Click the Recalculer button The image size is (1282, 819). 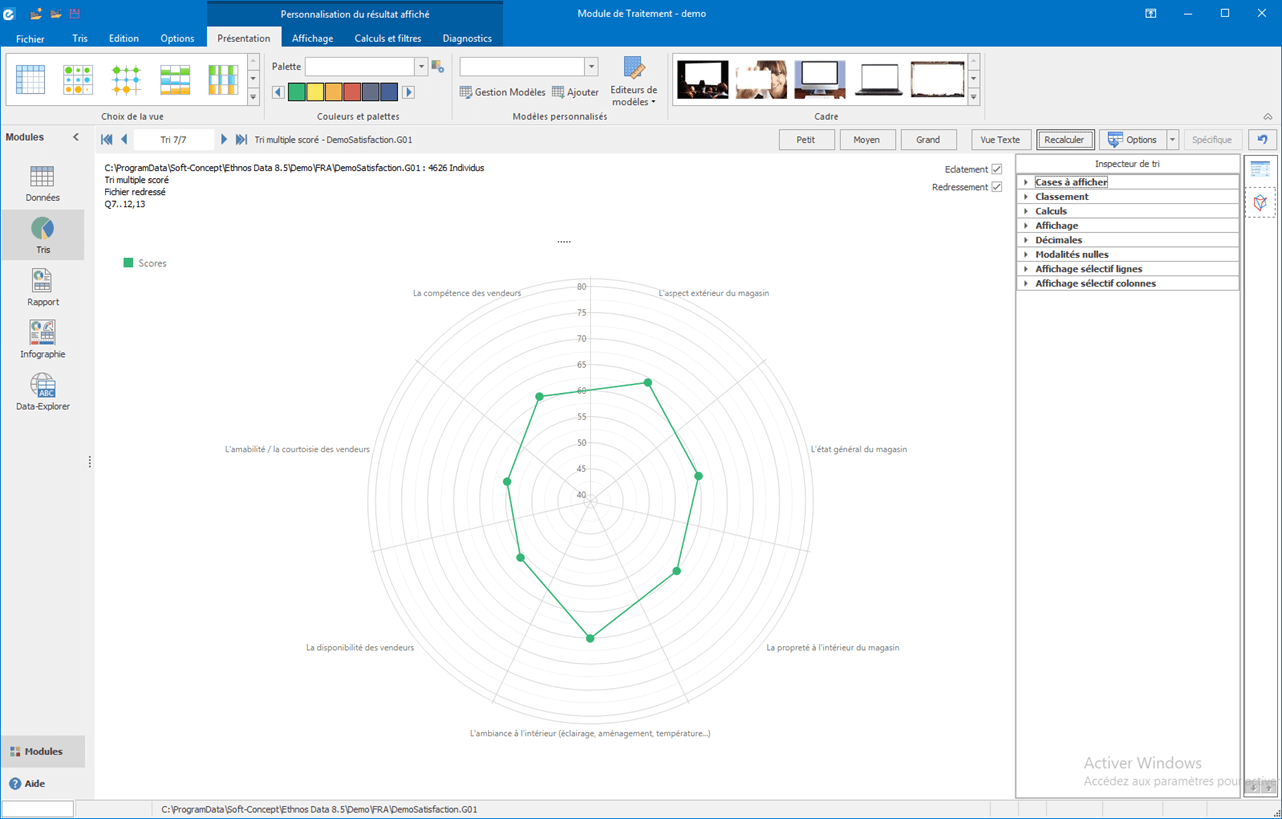(1065, 140)
